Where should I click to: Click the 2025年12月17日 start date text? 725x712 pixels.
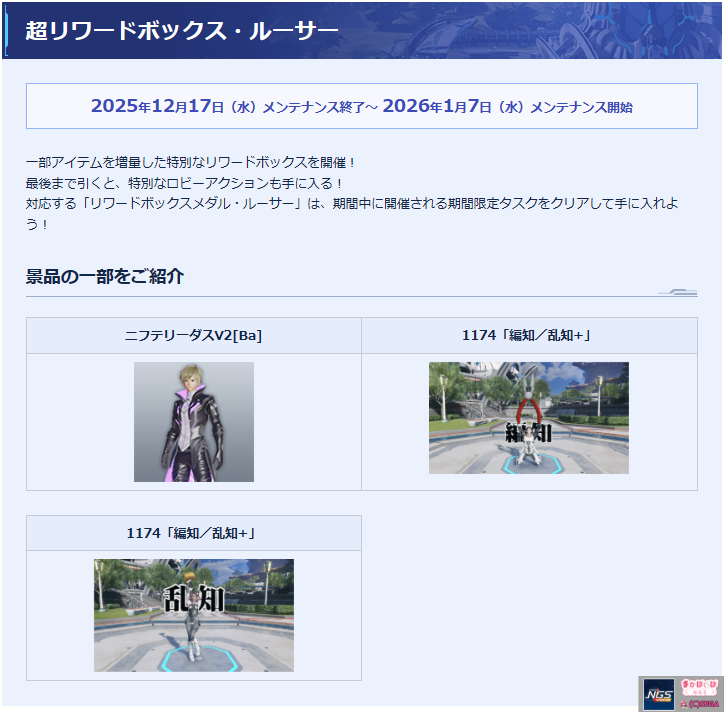tap(157, 106)
